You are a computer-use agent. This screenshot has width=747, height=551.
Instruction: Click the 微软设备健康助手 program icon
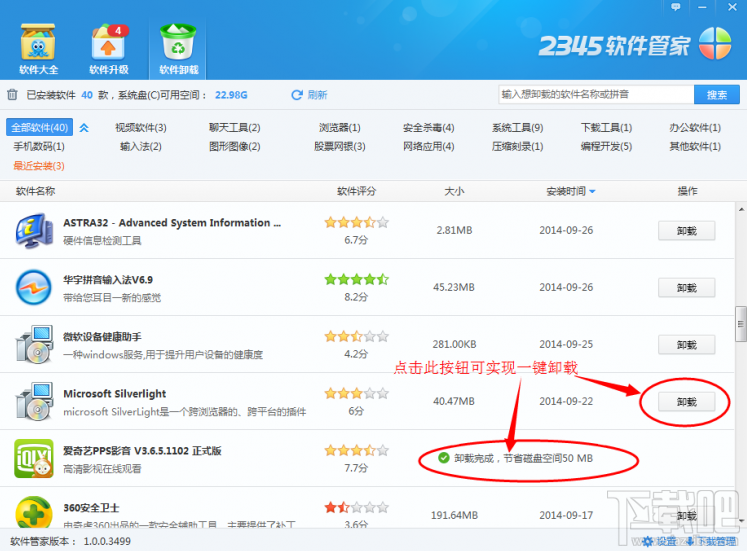34,345
